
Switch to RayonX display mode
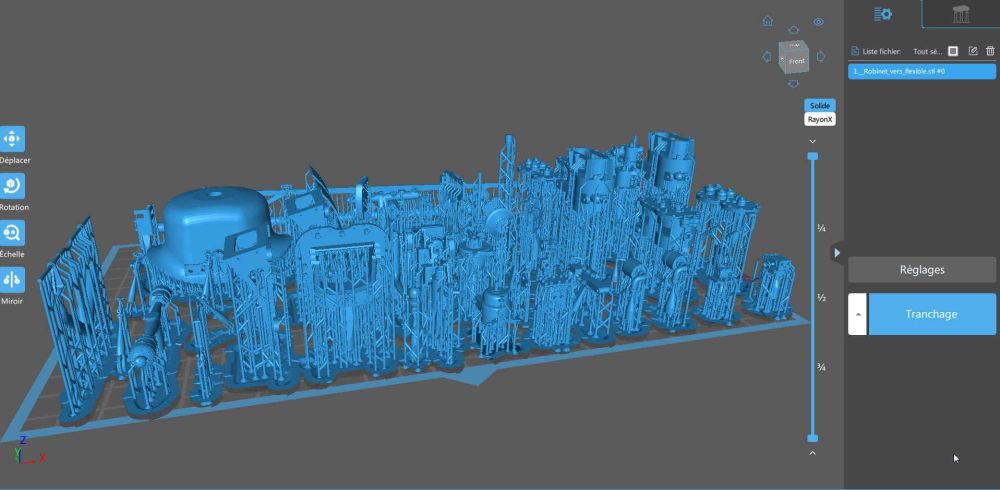[820, 119]
